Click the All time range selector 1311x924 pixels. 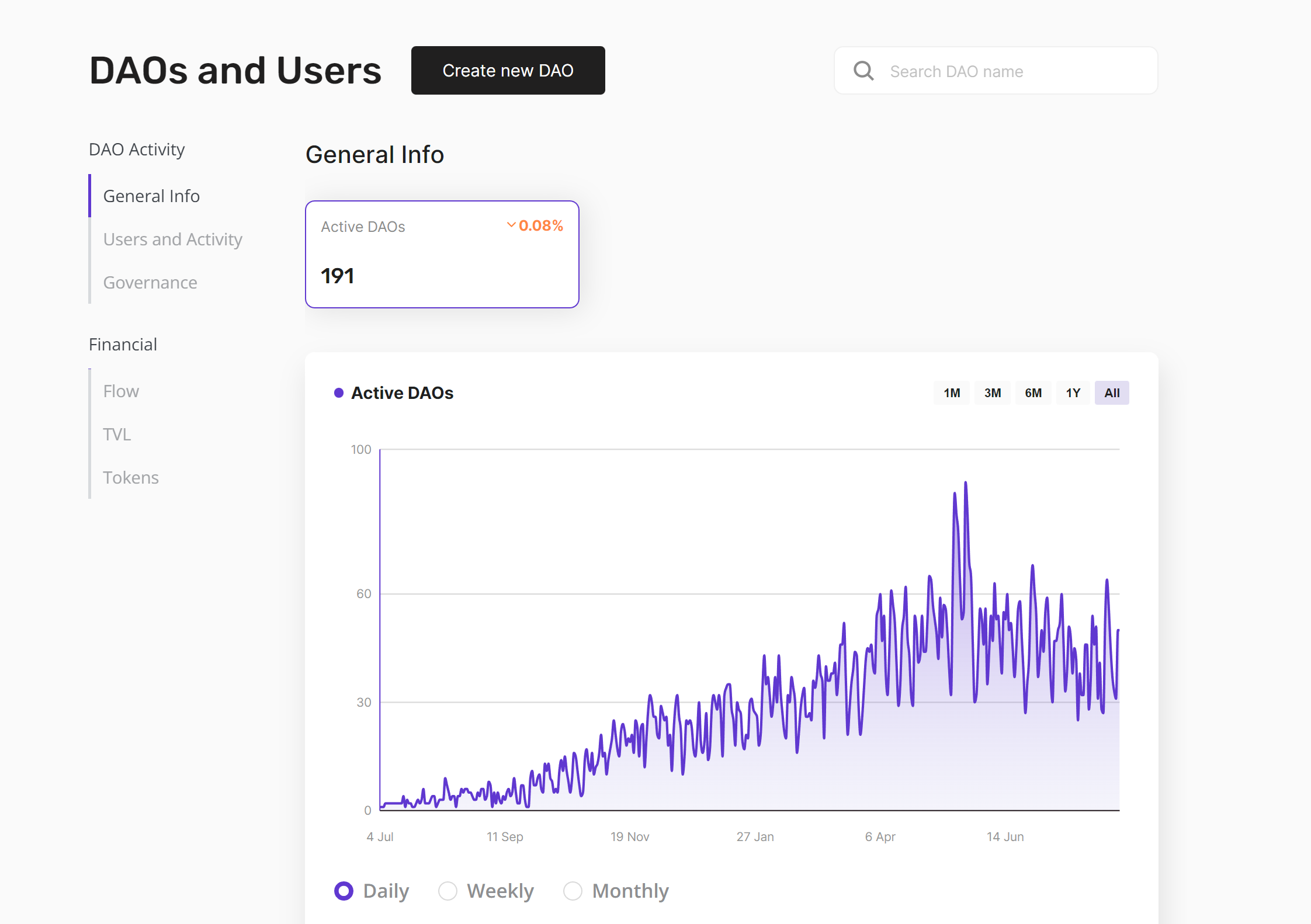coord(1112,392)
